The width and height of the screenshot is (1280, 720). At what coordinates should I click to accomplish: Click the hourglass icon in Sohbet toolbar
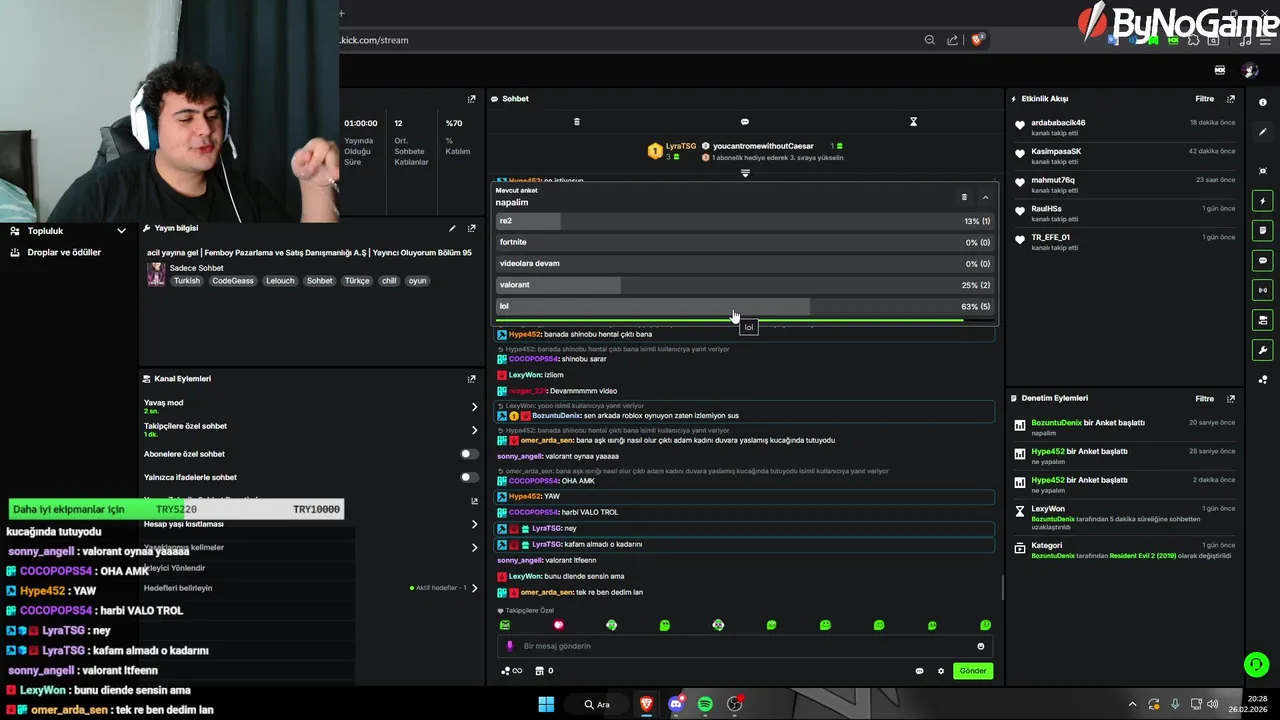(x=913, y=122)
